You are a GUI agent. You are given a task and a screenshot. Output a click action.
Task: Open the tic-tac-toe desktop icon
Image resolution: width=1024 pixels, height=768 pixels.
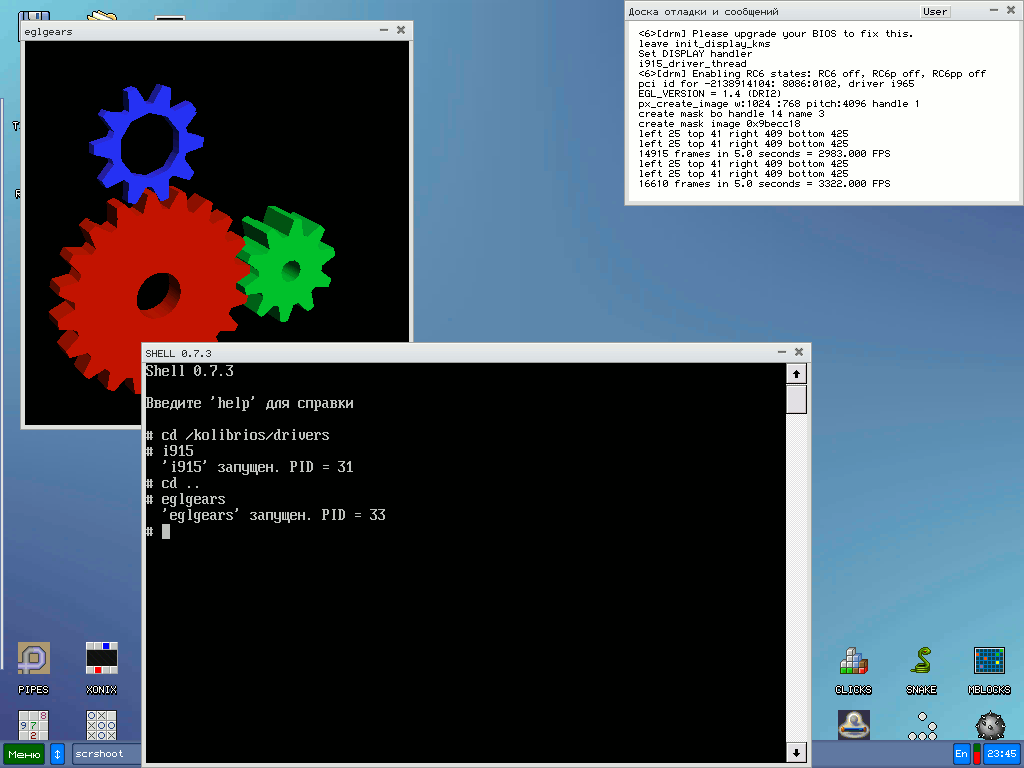click(101, 725)
